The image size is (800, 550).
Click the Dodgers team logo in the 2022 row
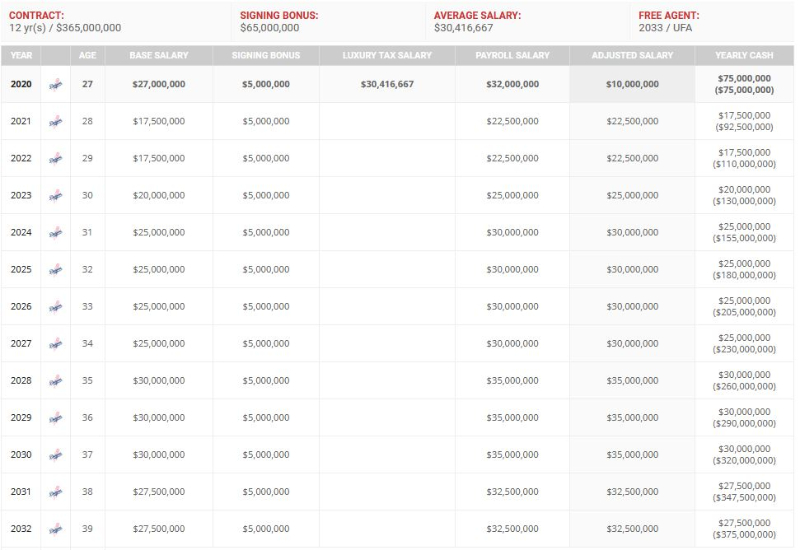(x=56, y=159)
